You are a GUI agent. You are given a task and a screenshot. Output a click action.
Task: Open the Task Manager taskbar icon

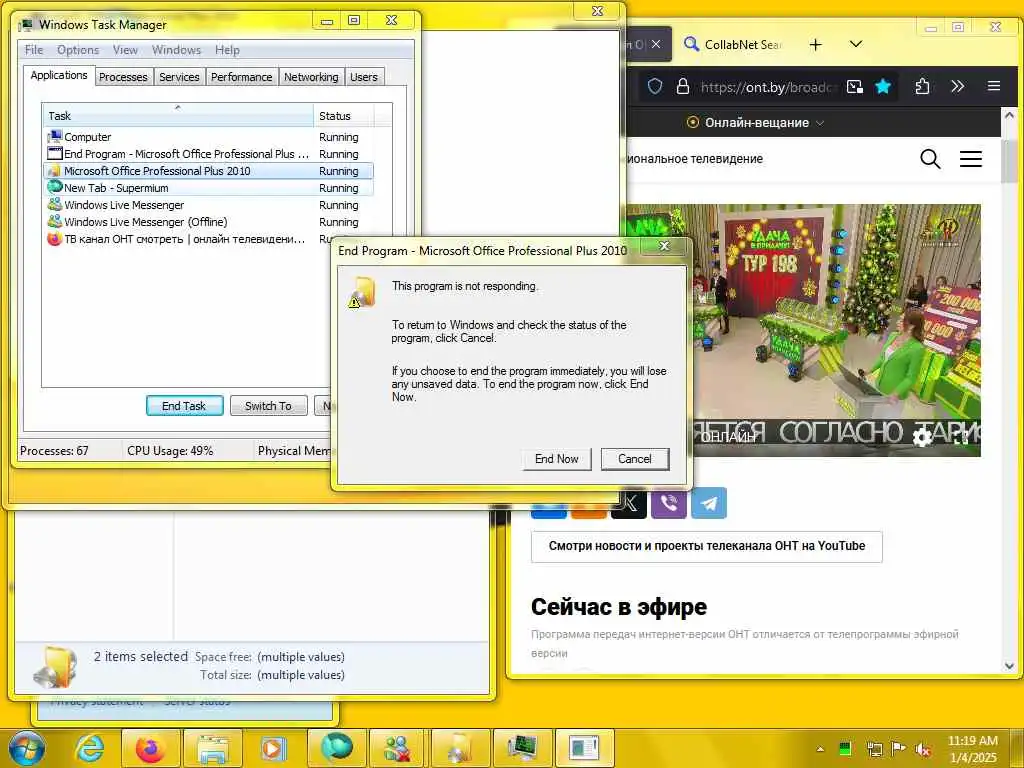522,748
